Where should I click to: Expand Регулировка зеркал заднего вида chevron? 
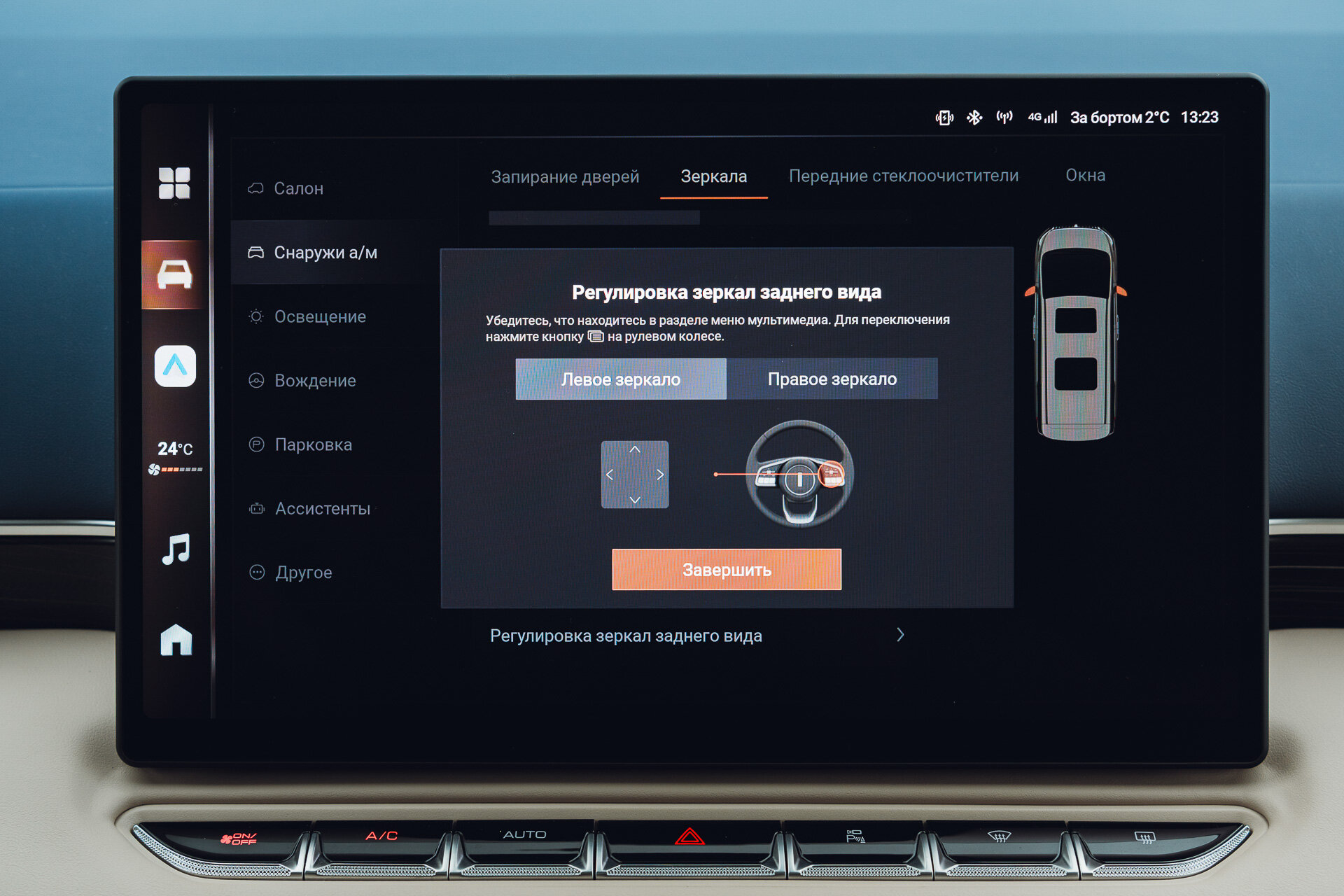pos(900,635)
